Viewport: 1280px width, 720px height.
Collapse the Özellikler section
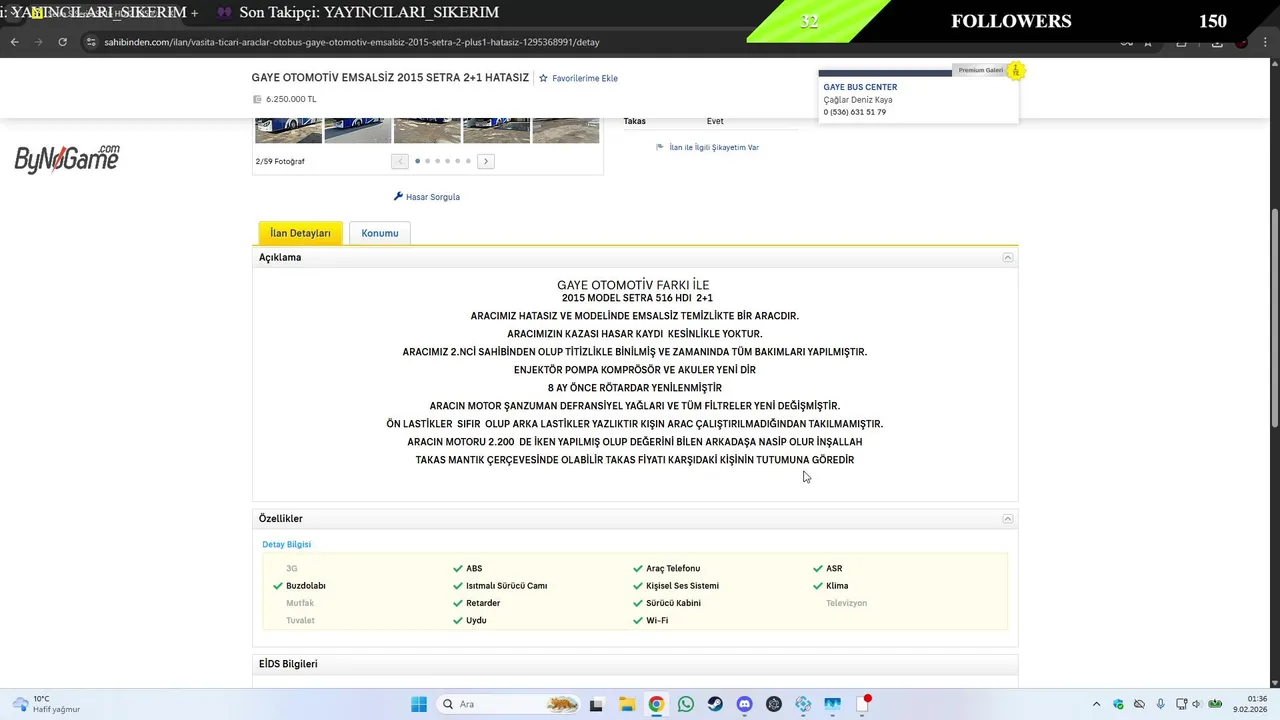click(x=1008, y=518)
